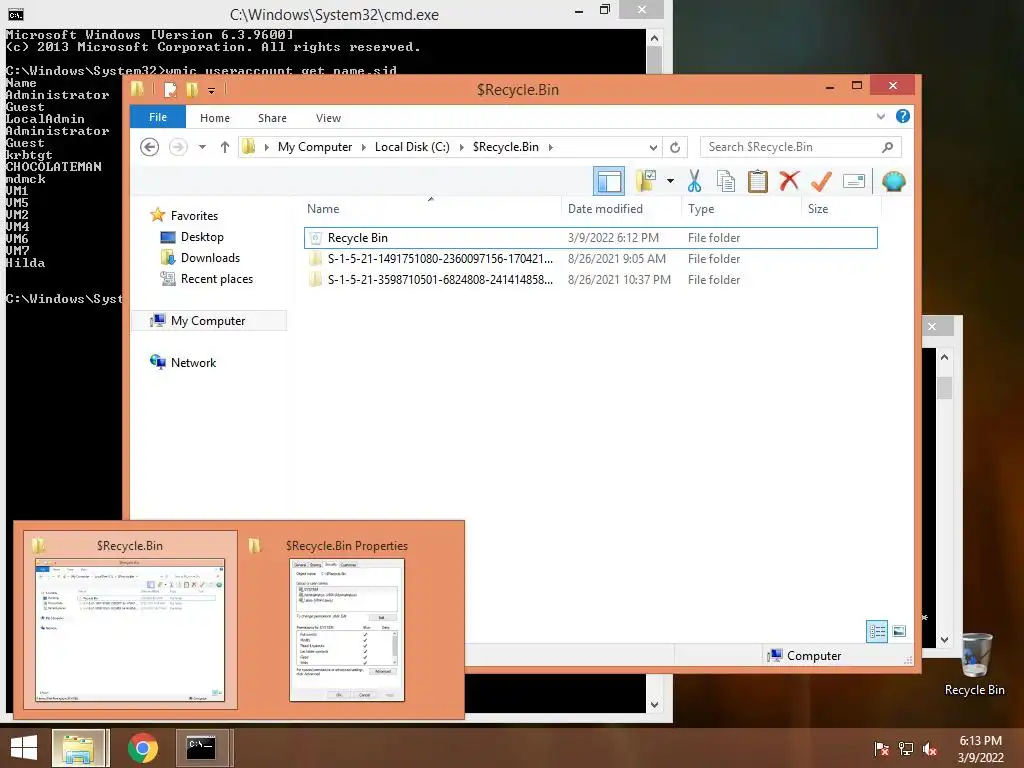This screenshot has width=1024, height=768.
Task: Open the View ribbon tab
Action: coord(328,118)
